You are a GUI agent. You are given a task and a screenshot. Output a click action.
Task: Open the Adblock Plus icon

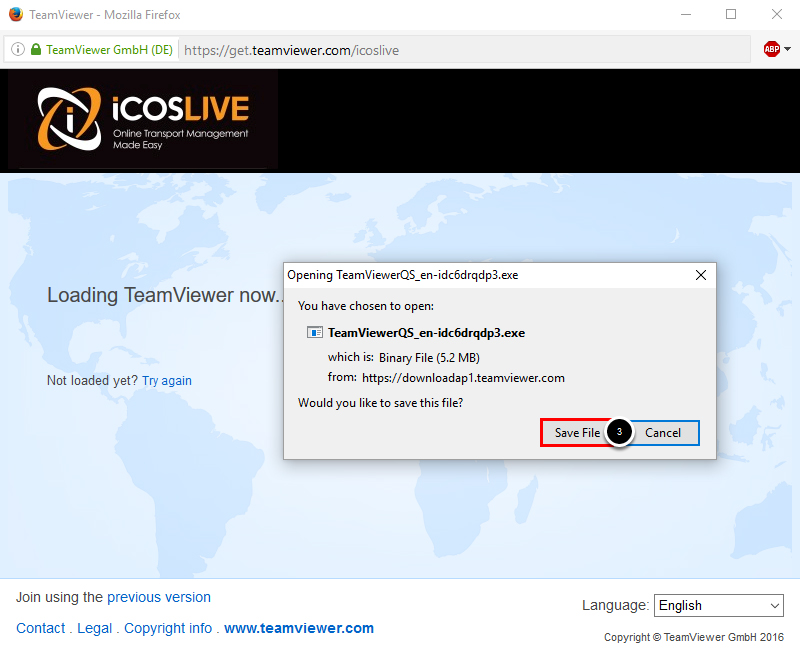pyautogui.click(x=771, y=49)
